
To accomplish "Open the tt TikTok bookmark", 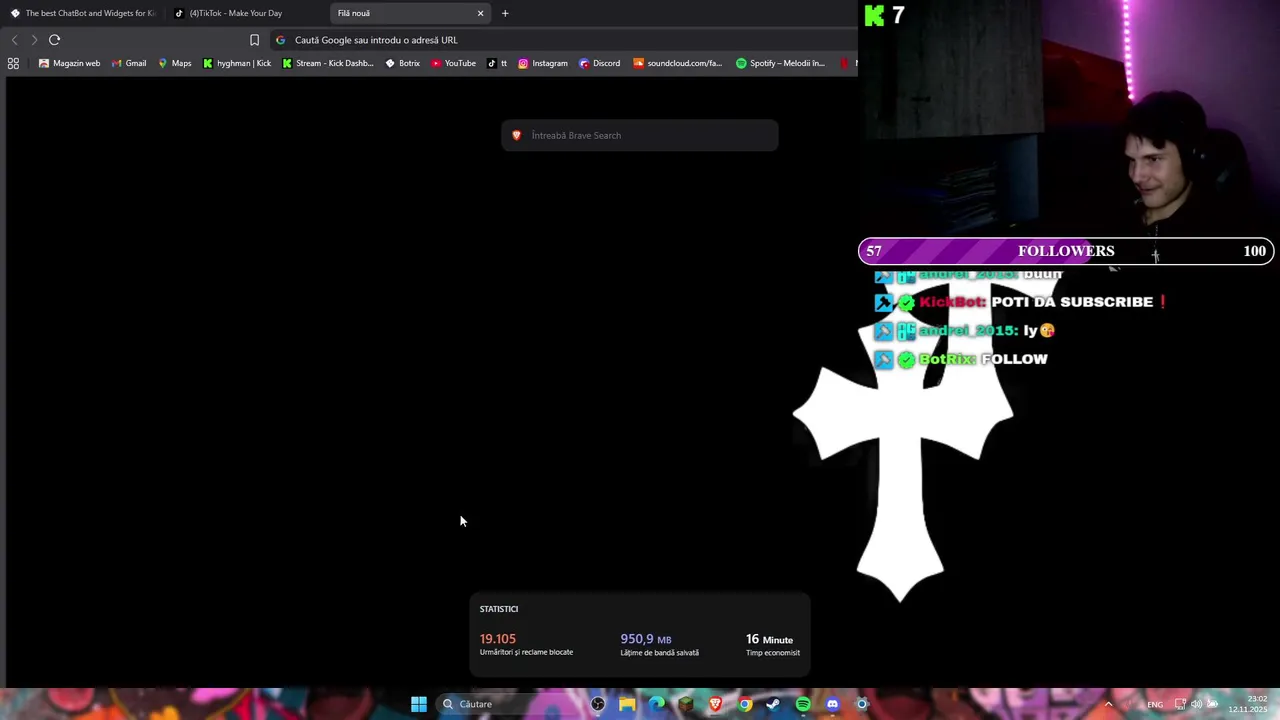I will tap(497, 63).
